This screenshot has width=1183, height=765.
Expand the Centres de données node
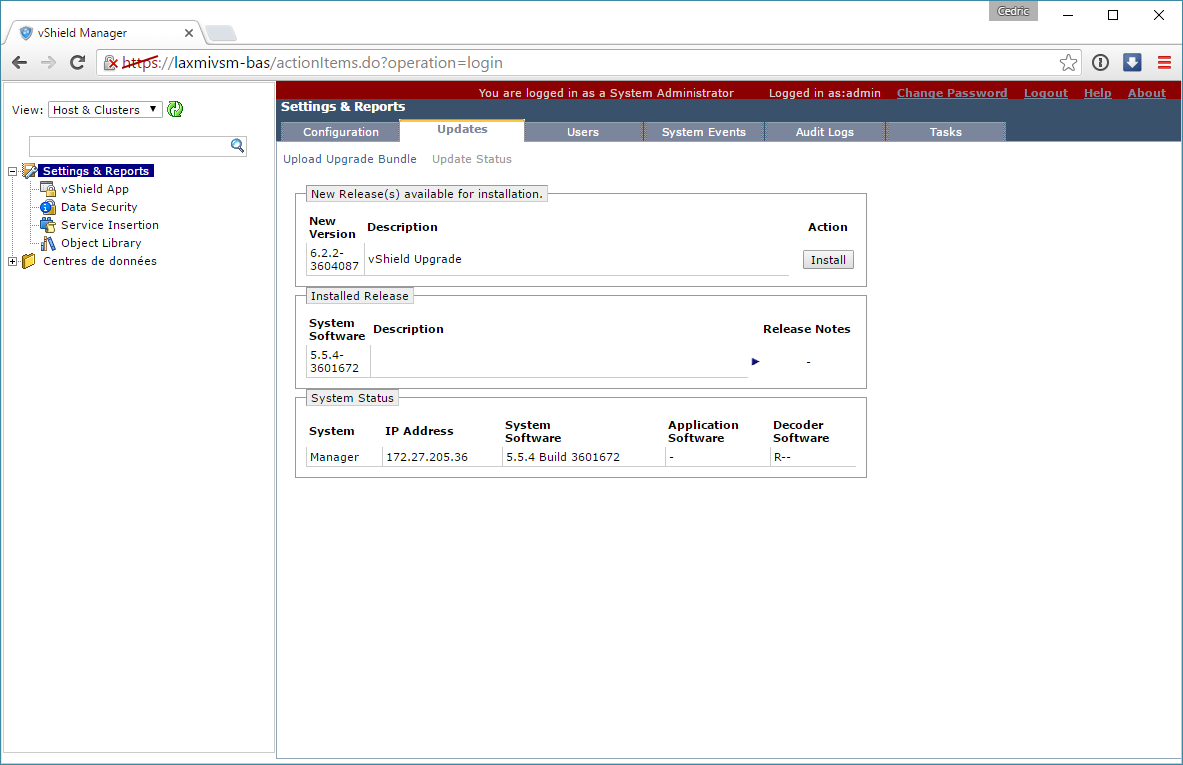point(12,262)
